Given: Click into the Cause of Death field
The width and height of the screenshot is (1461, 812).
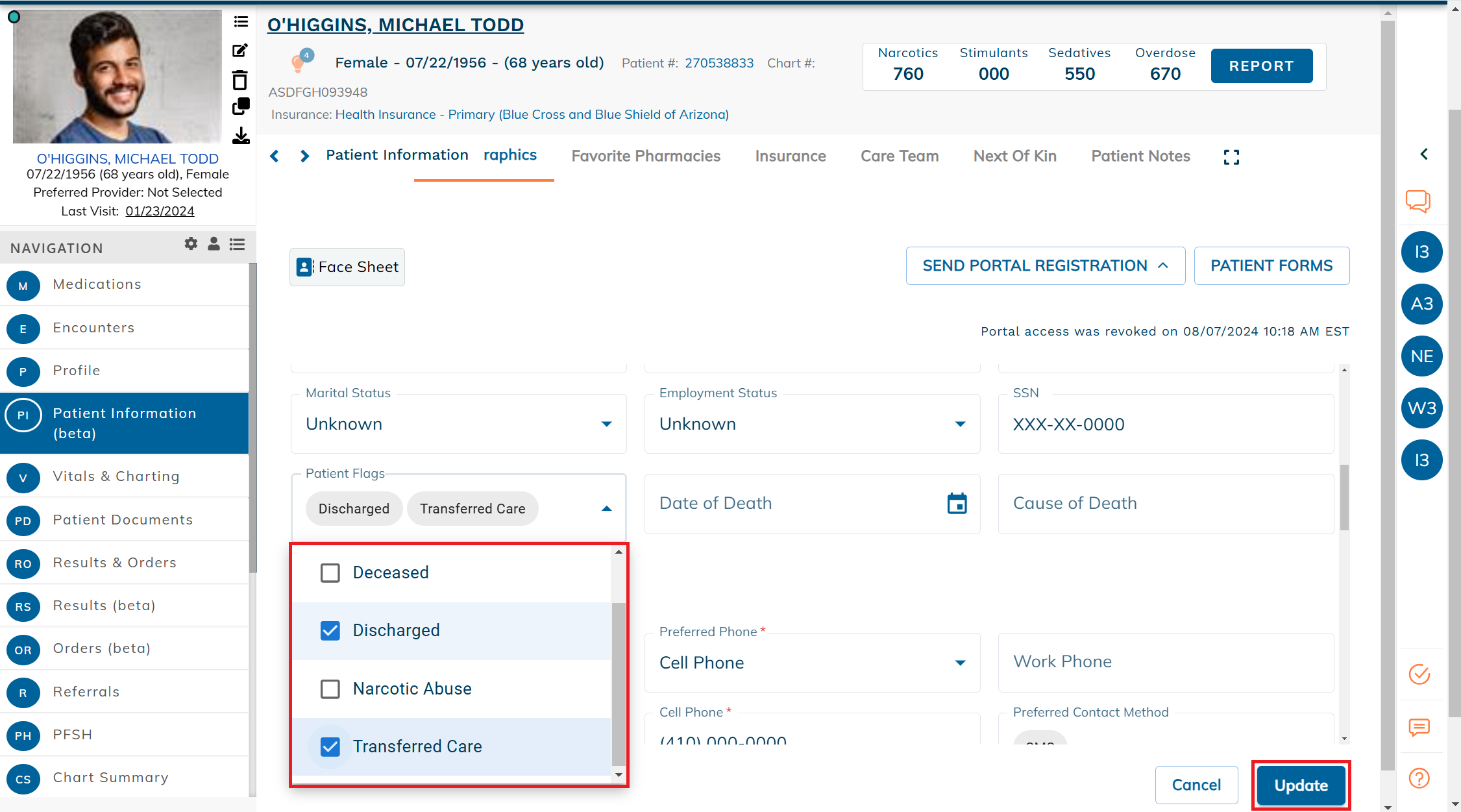Looking at the screenshot, I should 1165,504.
